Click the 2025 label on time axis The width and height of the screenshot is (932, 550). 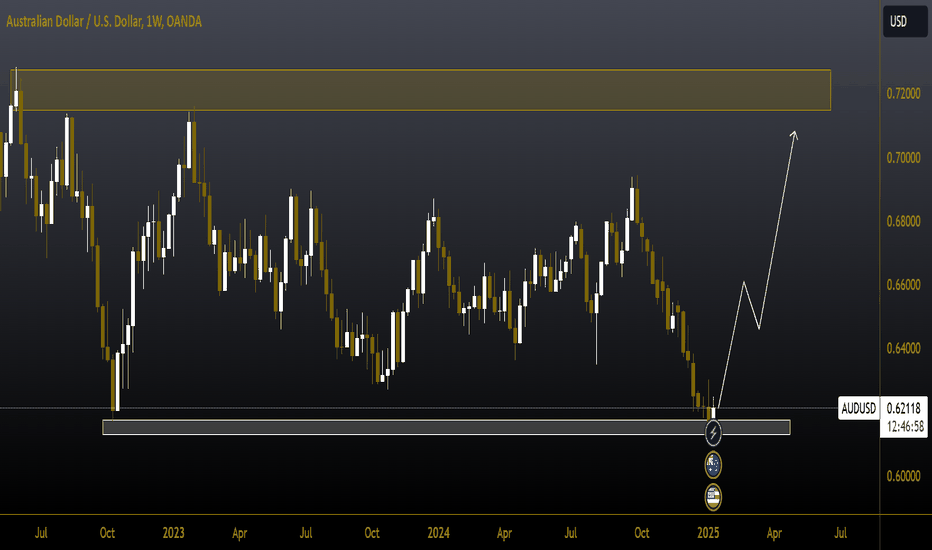click(x=708, y=533)
